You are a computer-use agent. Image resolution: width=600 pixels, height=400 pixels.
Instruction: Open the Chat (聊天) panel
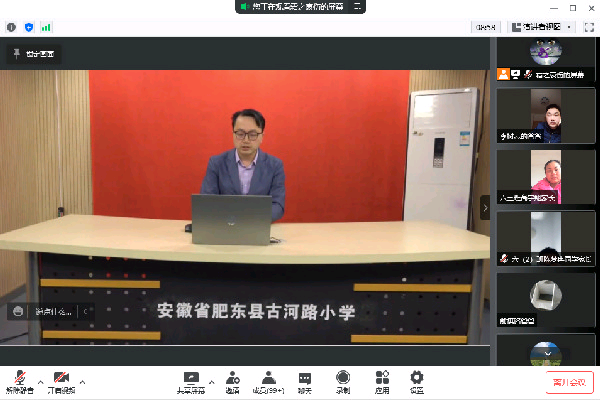pos(305,382)
